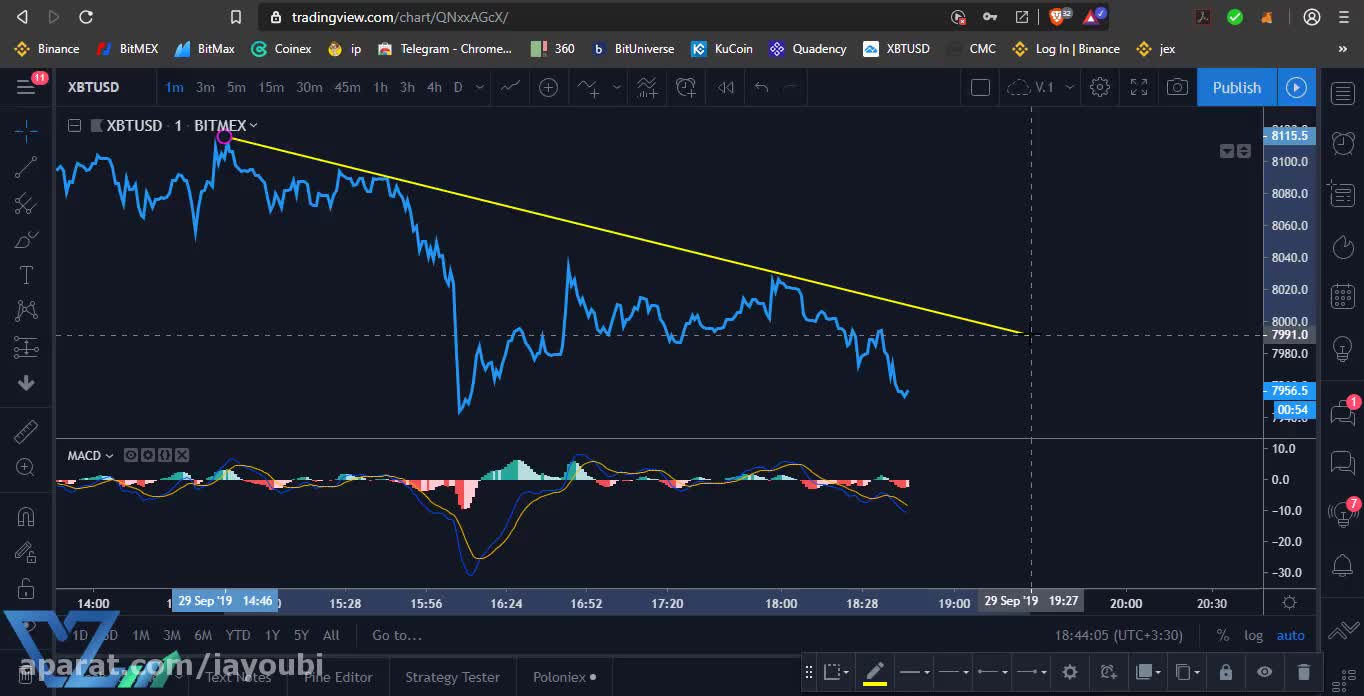Viewport: 1364px width, 696px height.
Task: Take a chart snapshot with camera icon
Action: pyautogui.click(x=1178, y=88)
